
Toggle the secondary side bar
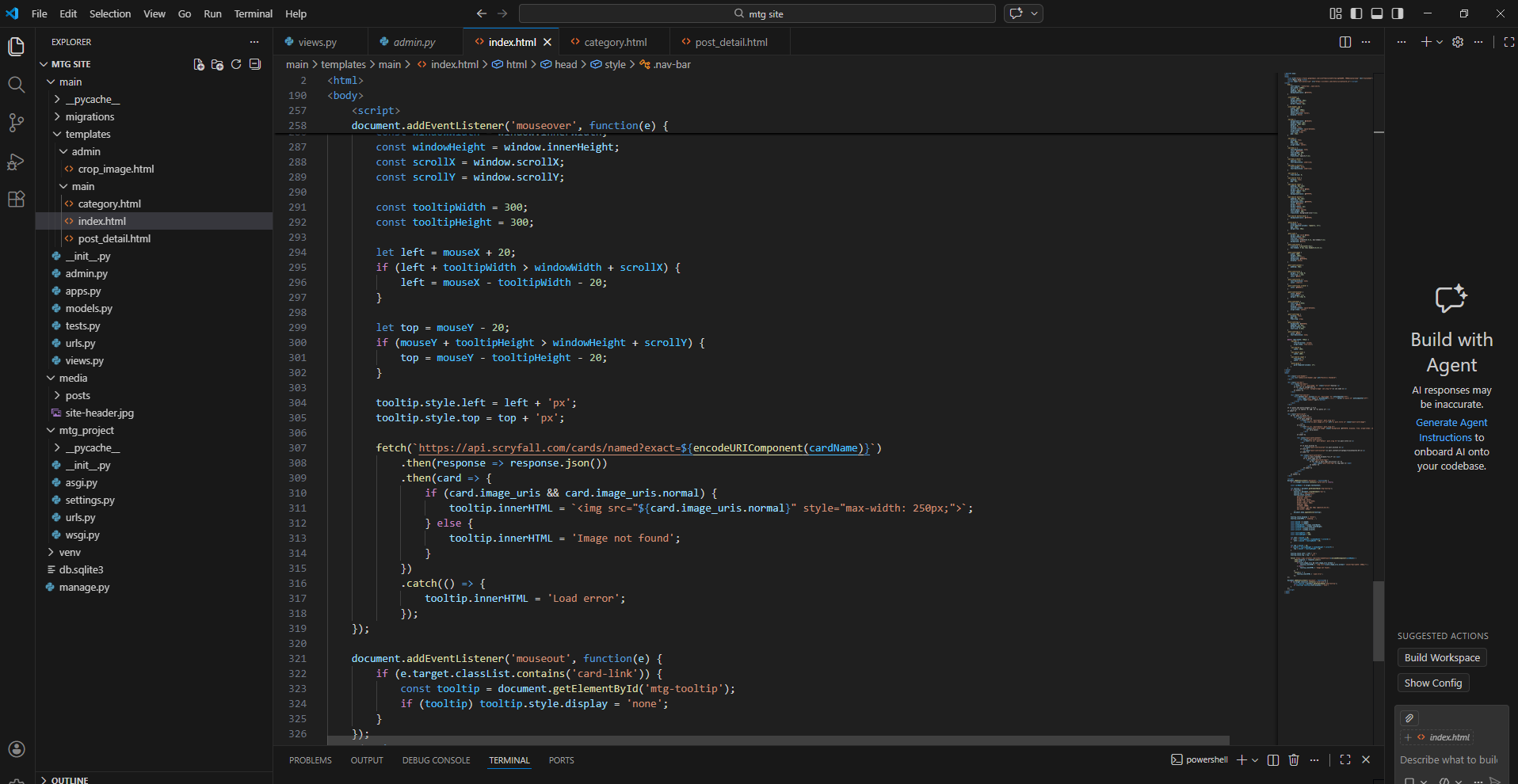pos(1398,13)
